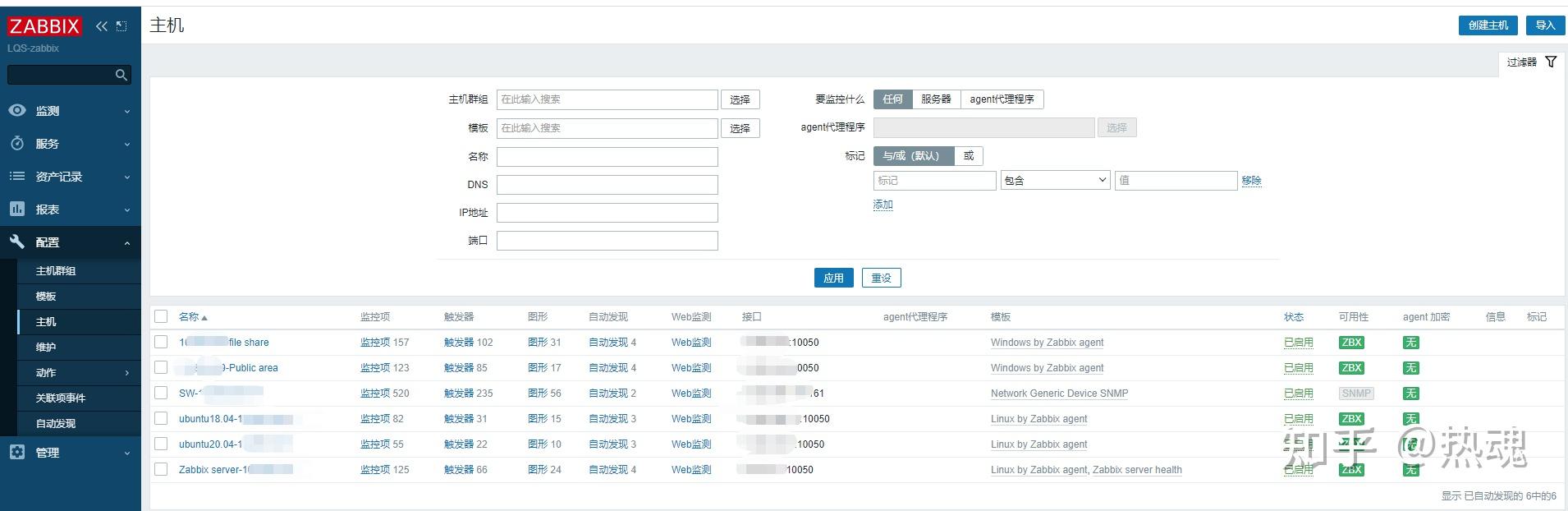The width and height of the screenshot is (1568, 511).
Task: Click encryption badge in SW- host row
Action: (x=1410, y=394)
